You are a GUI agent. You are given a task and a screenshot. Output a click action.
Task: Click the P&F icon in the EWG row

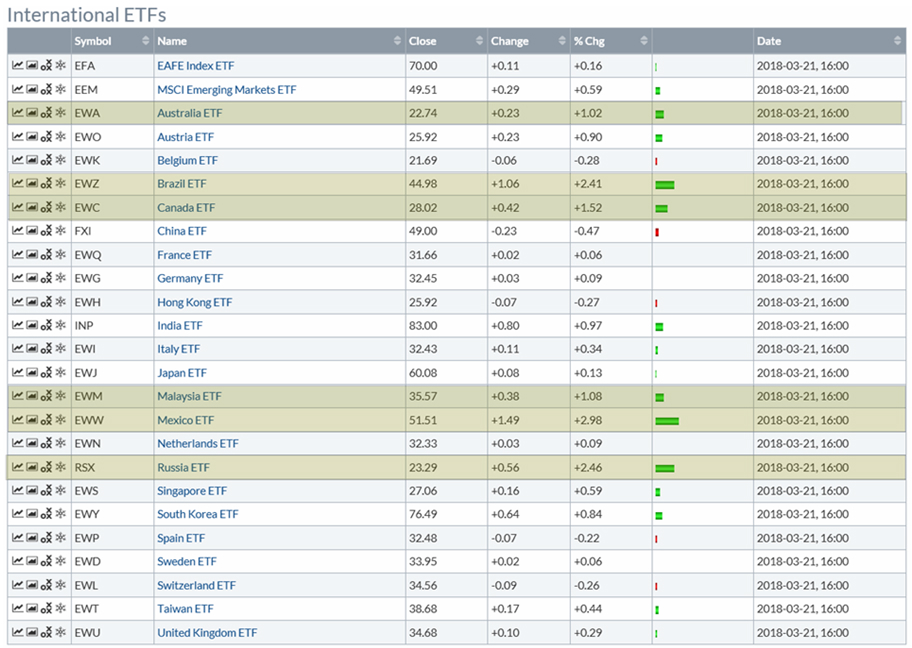[x=46, y=278]
